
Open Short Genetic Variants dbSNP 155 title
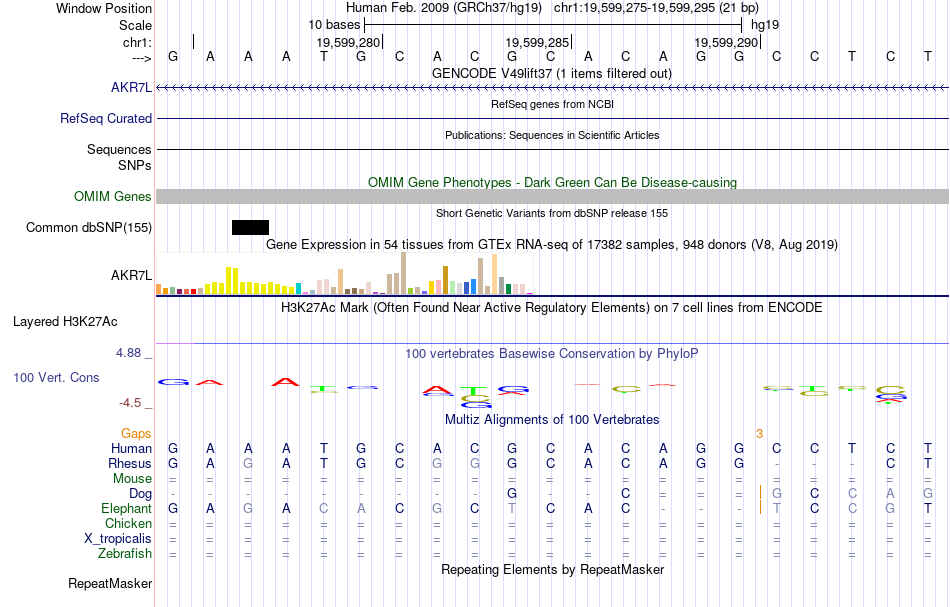click(x=552, y=213)
